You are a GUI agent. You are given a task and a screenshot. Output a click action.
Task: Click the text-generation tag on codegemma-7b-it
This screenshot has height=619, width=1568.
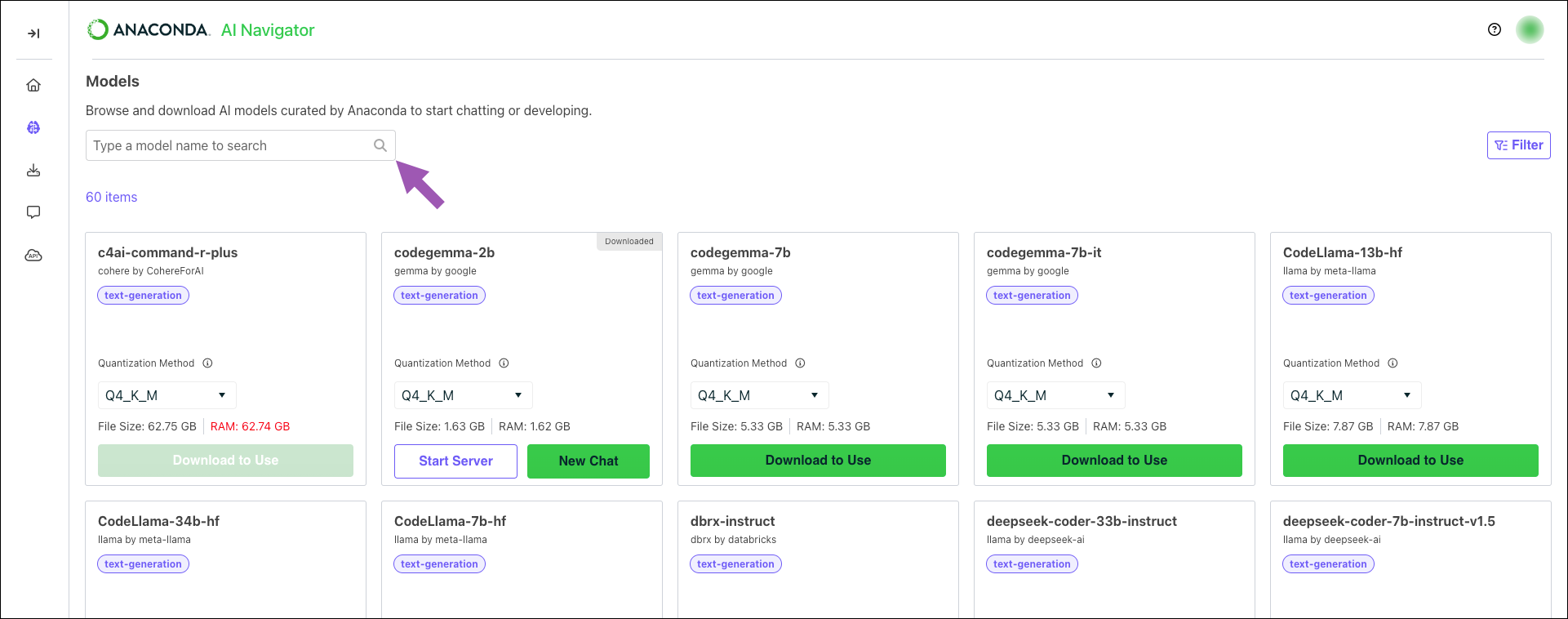1033,296
